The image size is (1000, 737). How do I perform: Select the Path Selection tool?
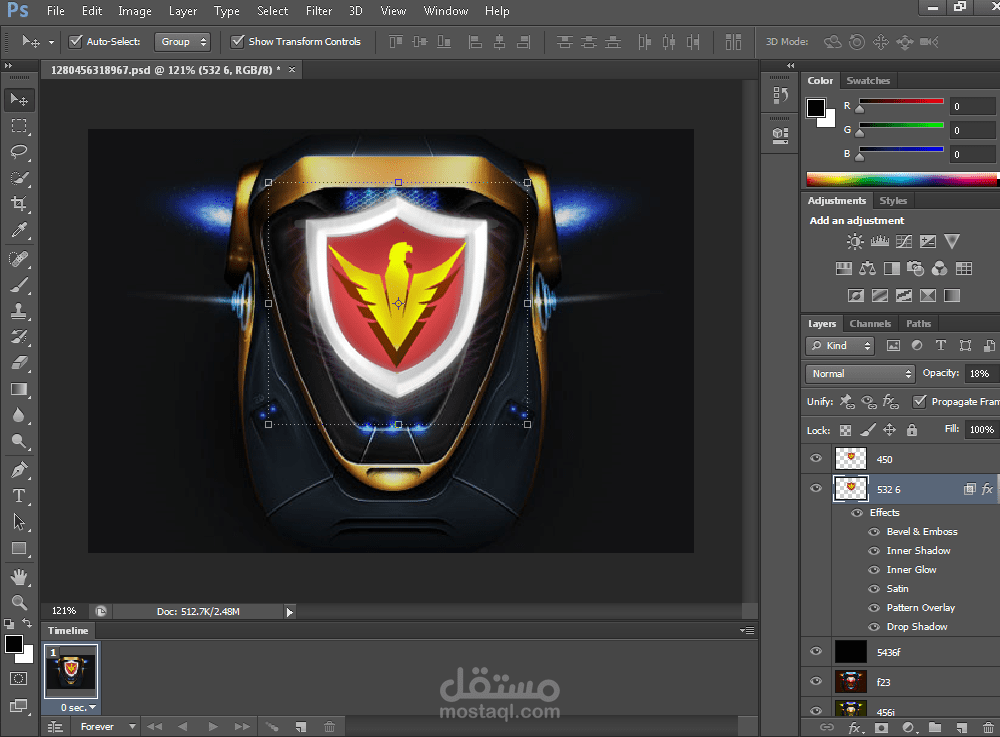19,522
